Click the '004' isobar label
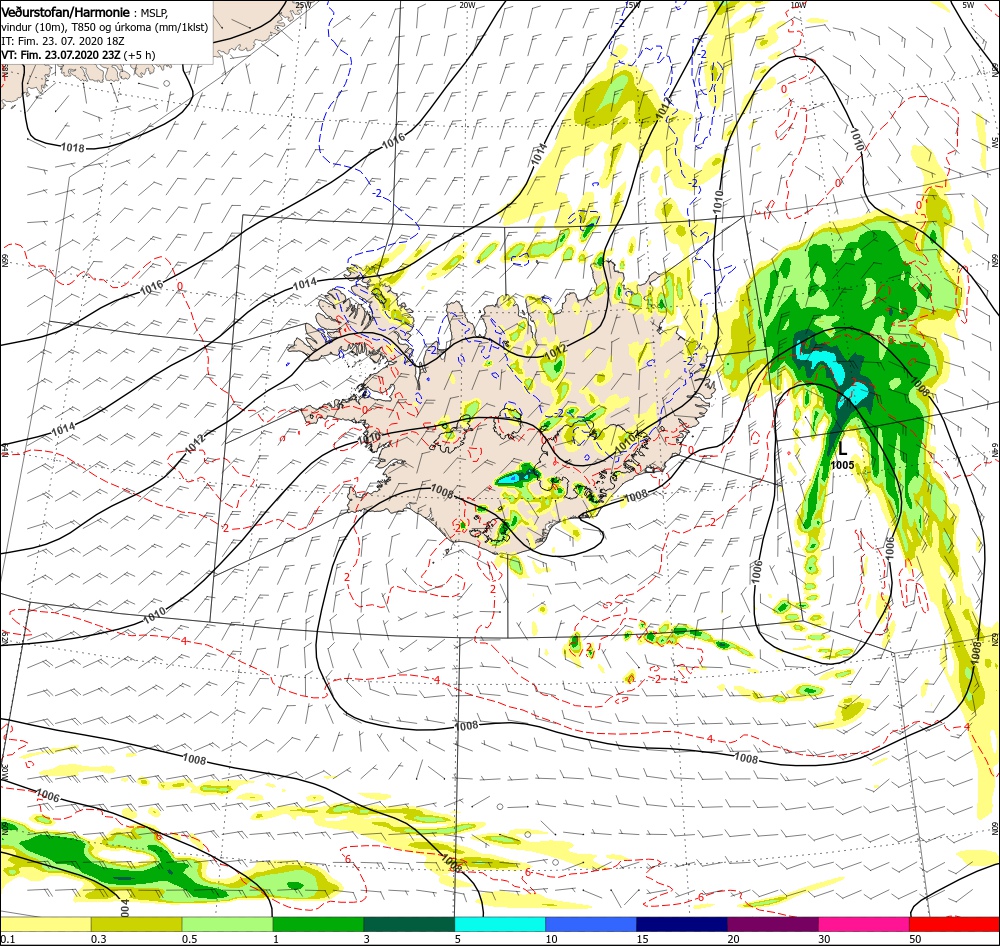The height and width of the screenshot is (946, 1000). [125, 908]
